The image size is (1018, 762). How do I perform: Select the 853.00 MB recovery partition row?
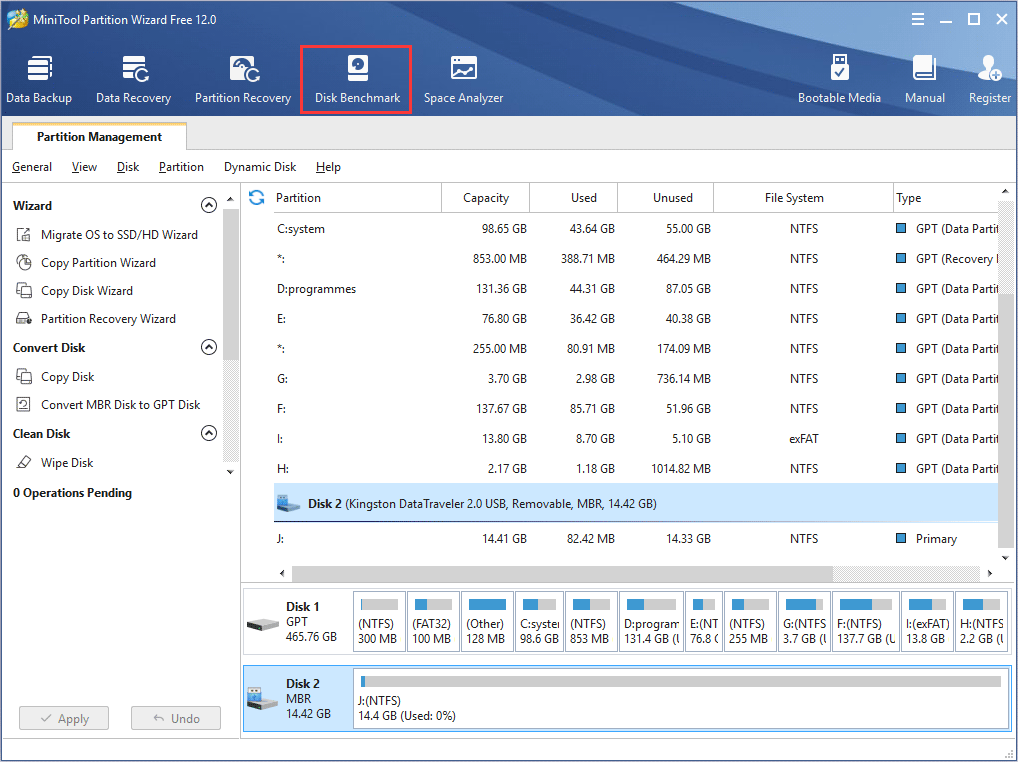[x=636, y=258]
